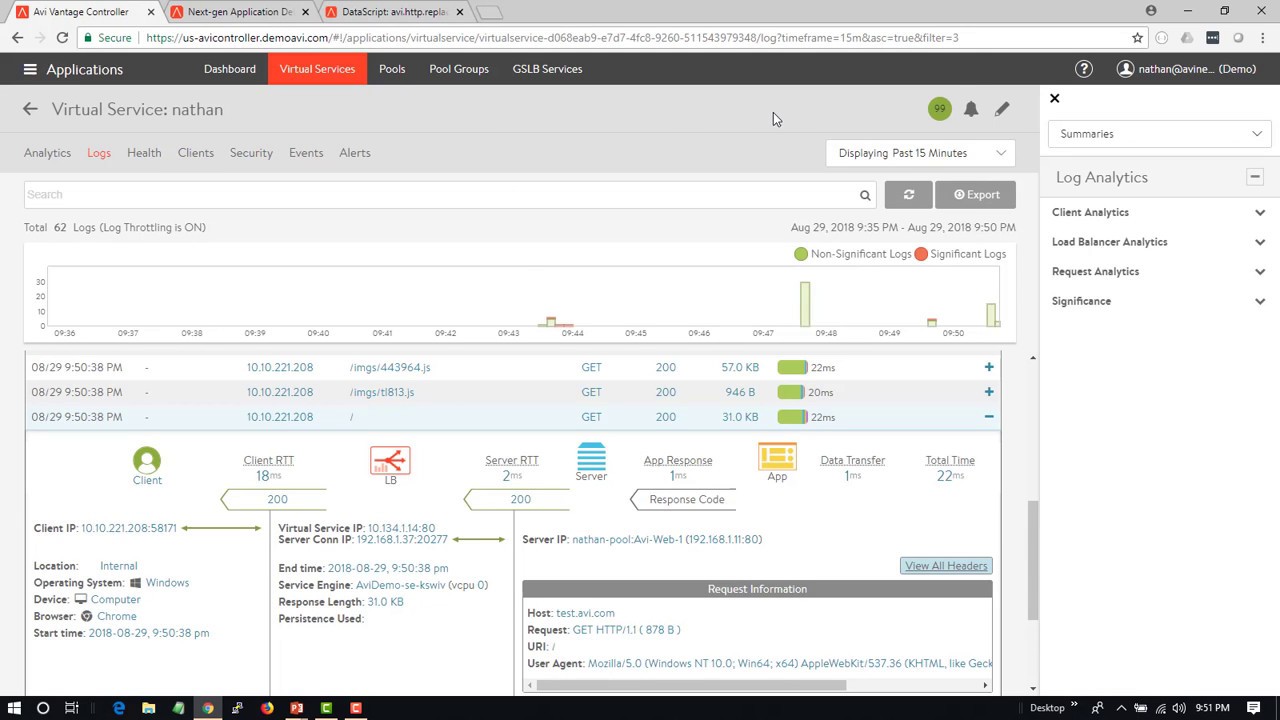Click the user account avatar icon

coord(1125,69)
